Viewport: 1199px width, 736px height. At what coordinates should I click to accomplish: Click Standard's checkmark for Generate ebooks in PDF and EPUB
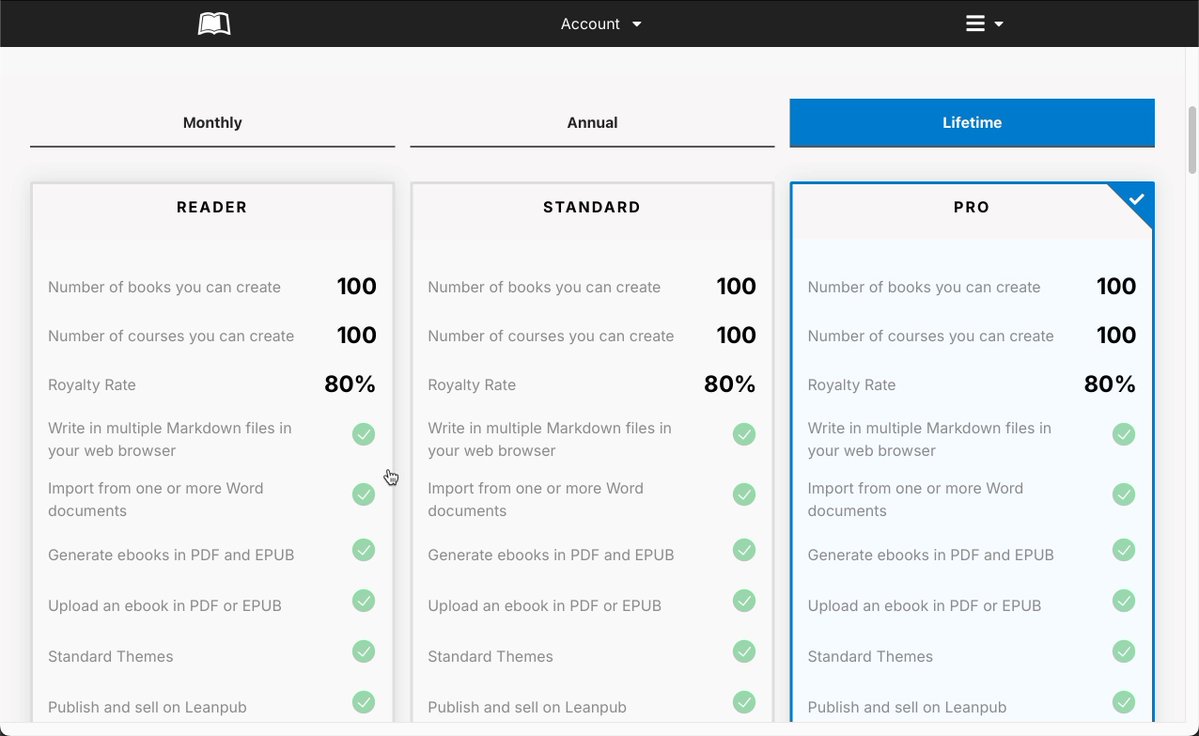744,550
